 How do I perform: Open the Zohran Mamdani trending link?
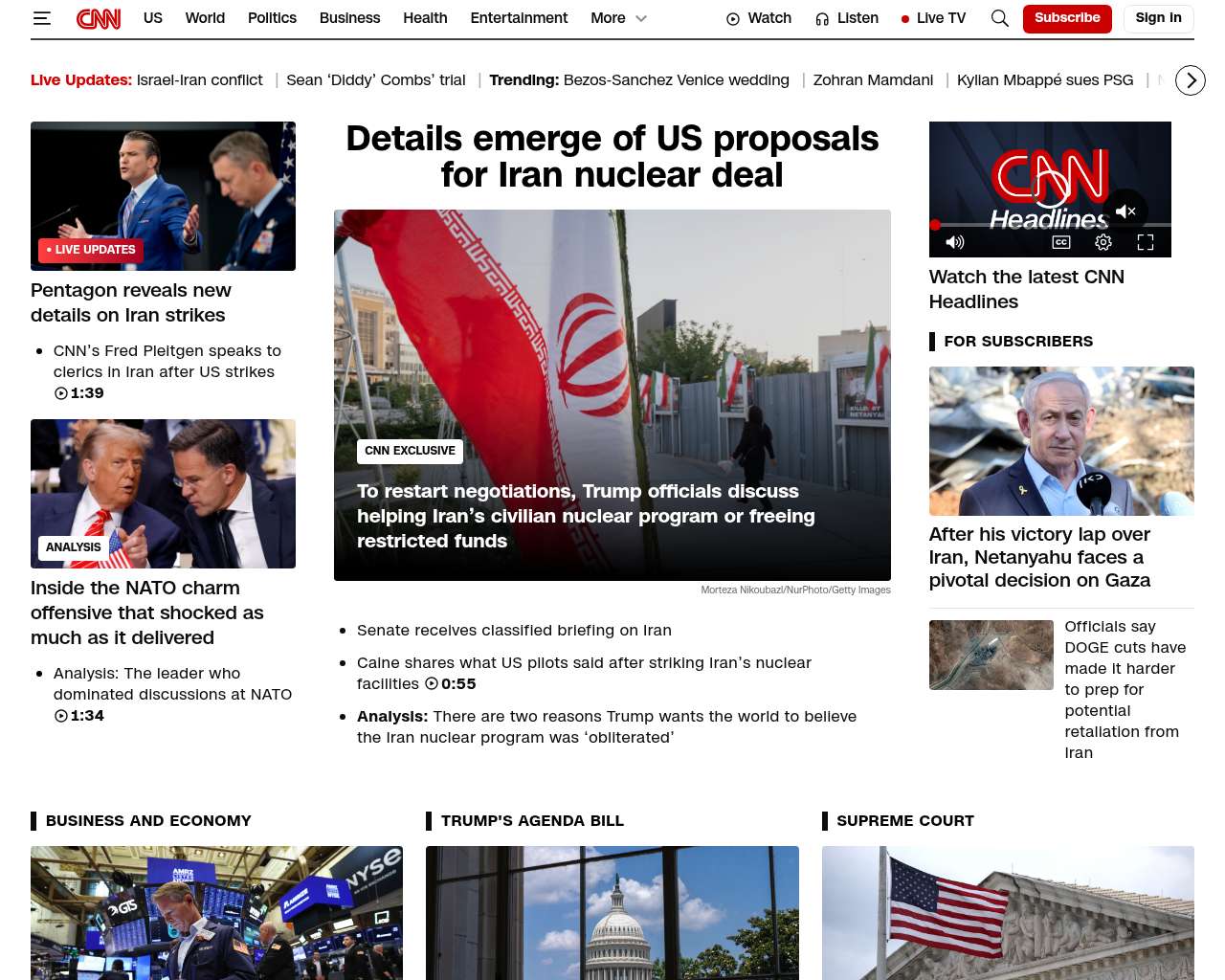click(873, 80)
